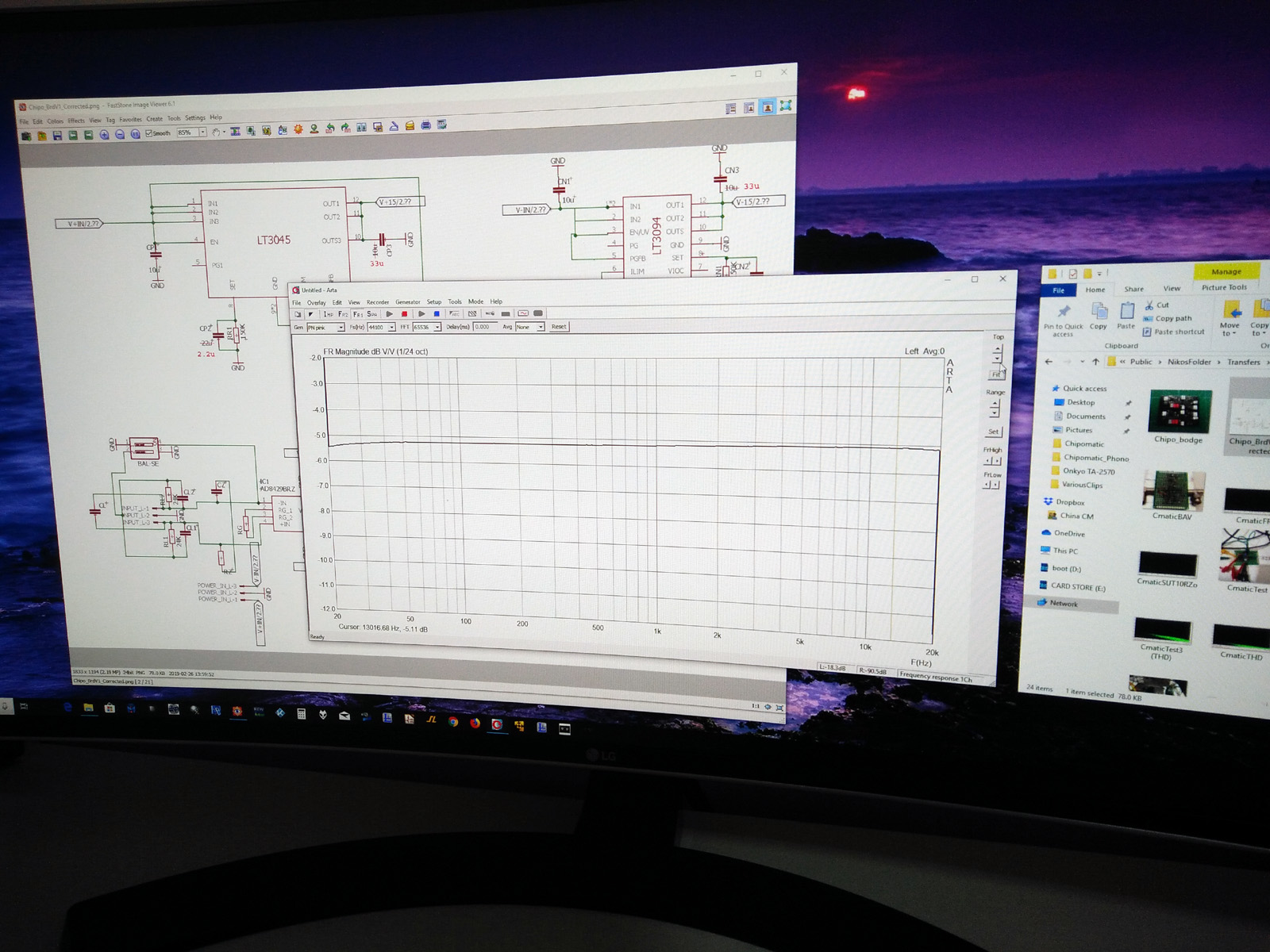Click orange sun Adjust Lighting icon in FastStone
The height and width of the screenshot is (952, 1270).
(298, 129)
